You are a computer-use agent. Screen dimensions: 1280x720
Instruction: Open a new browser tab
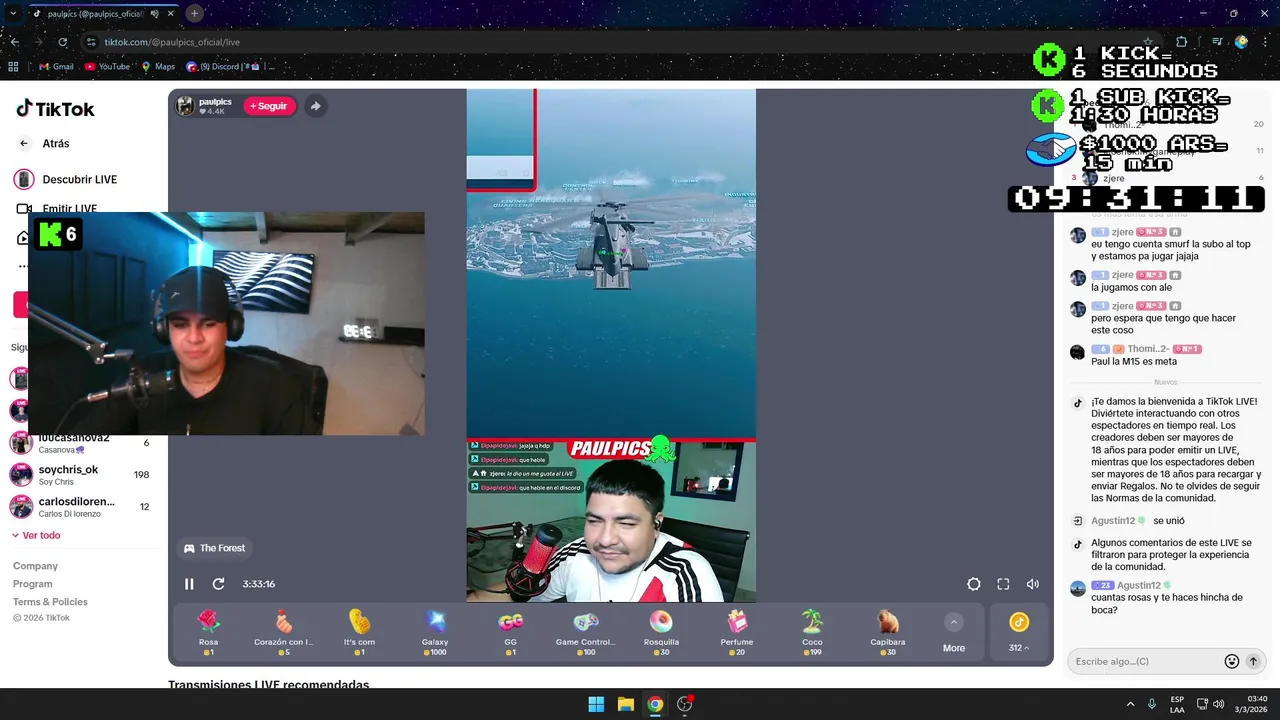click(194, 13)
